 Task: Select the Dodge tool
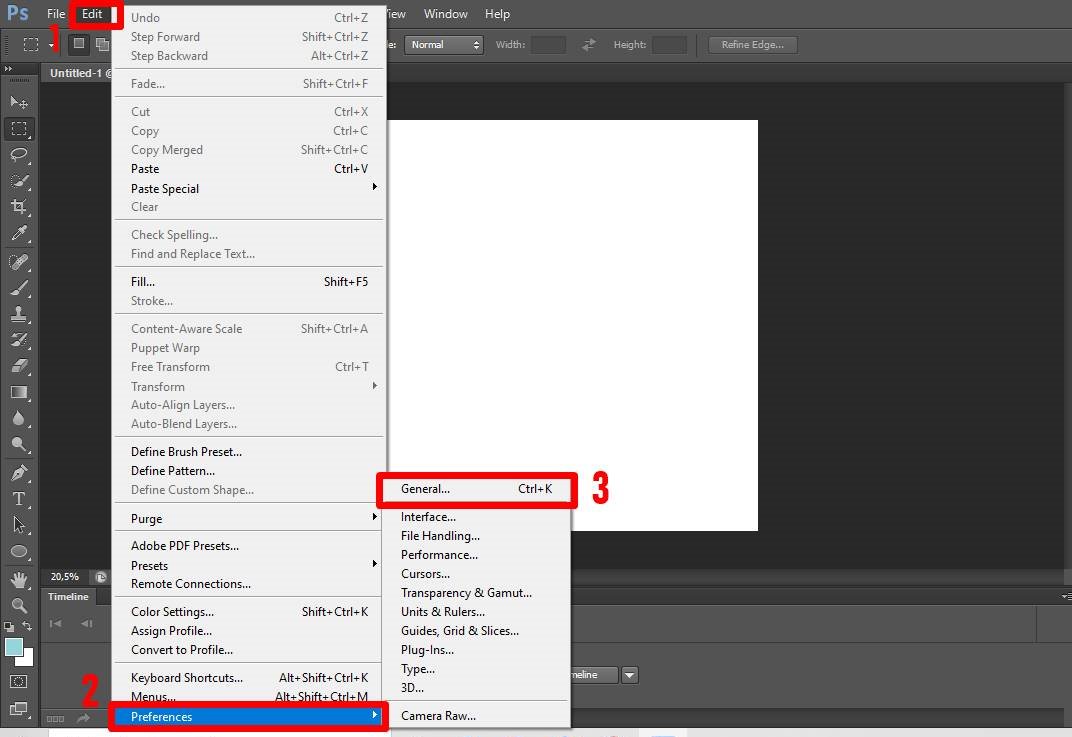click(18, 444)
